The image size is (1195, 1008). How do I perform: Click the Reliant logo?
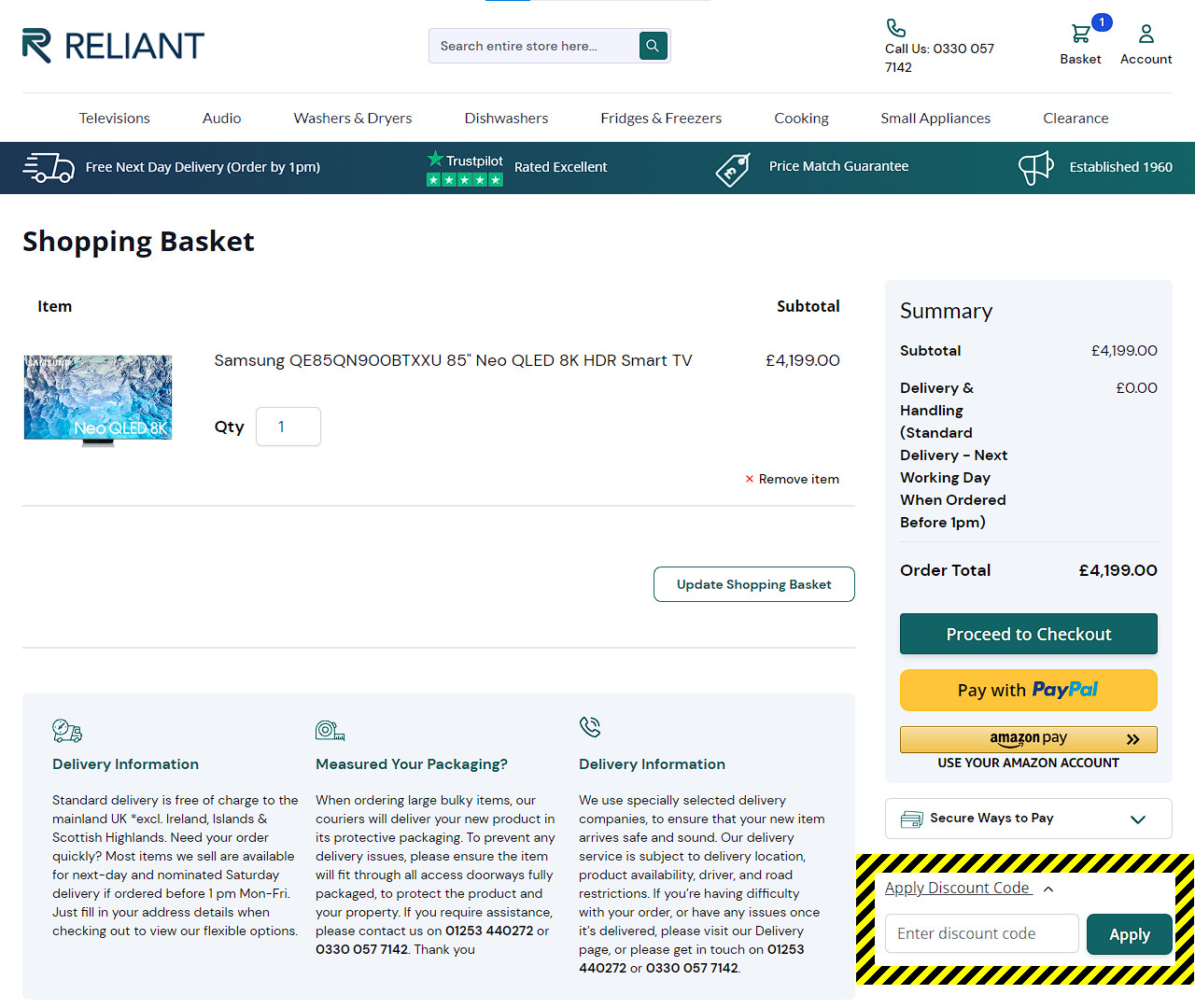113,46
